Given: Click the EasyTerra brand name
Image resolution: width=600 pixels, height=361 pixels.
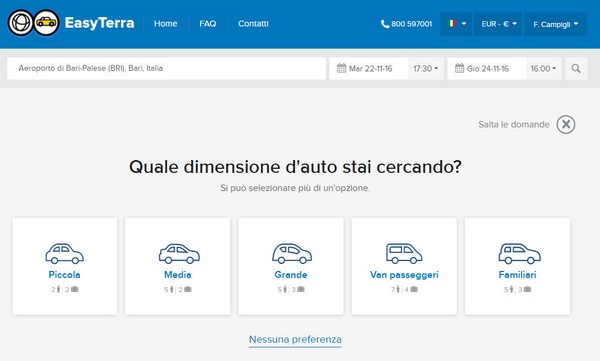Looking at the screenshot, I should (x=99, y=23).
